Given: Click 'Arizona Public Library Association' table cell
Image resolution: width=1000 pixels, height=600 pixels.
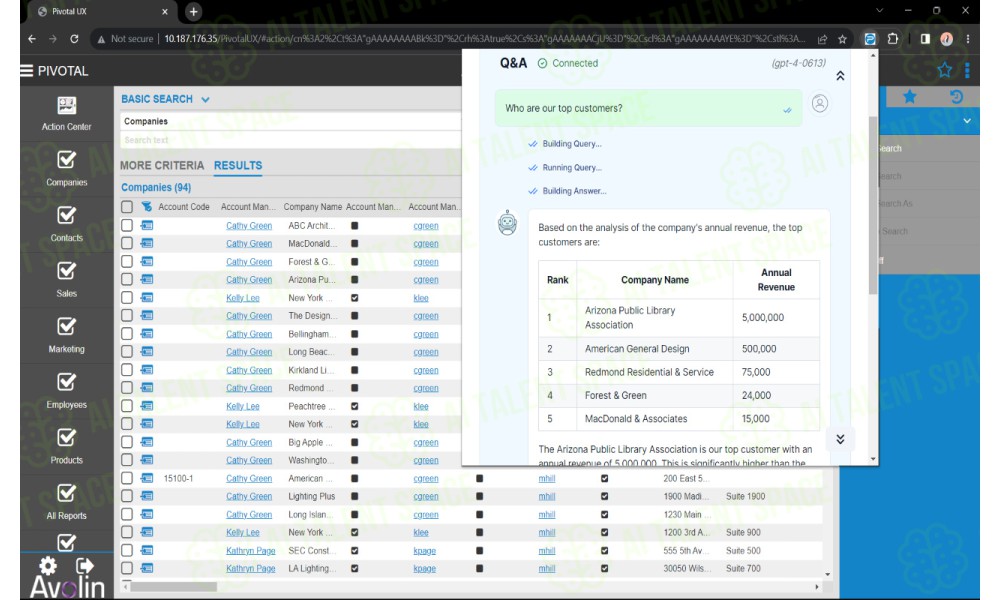Looking at the screenshot, I should [x=654, y=318].
